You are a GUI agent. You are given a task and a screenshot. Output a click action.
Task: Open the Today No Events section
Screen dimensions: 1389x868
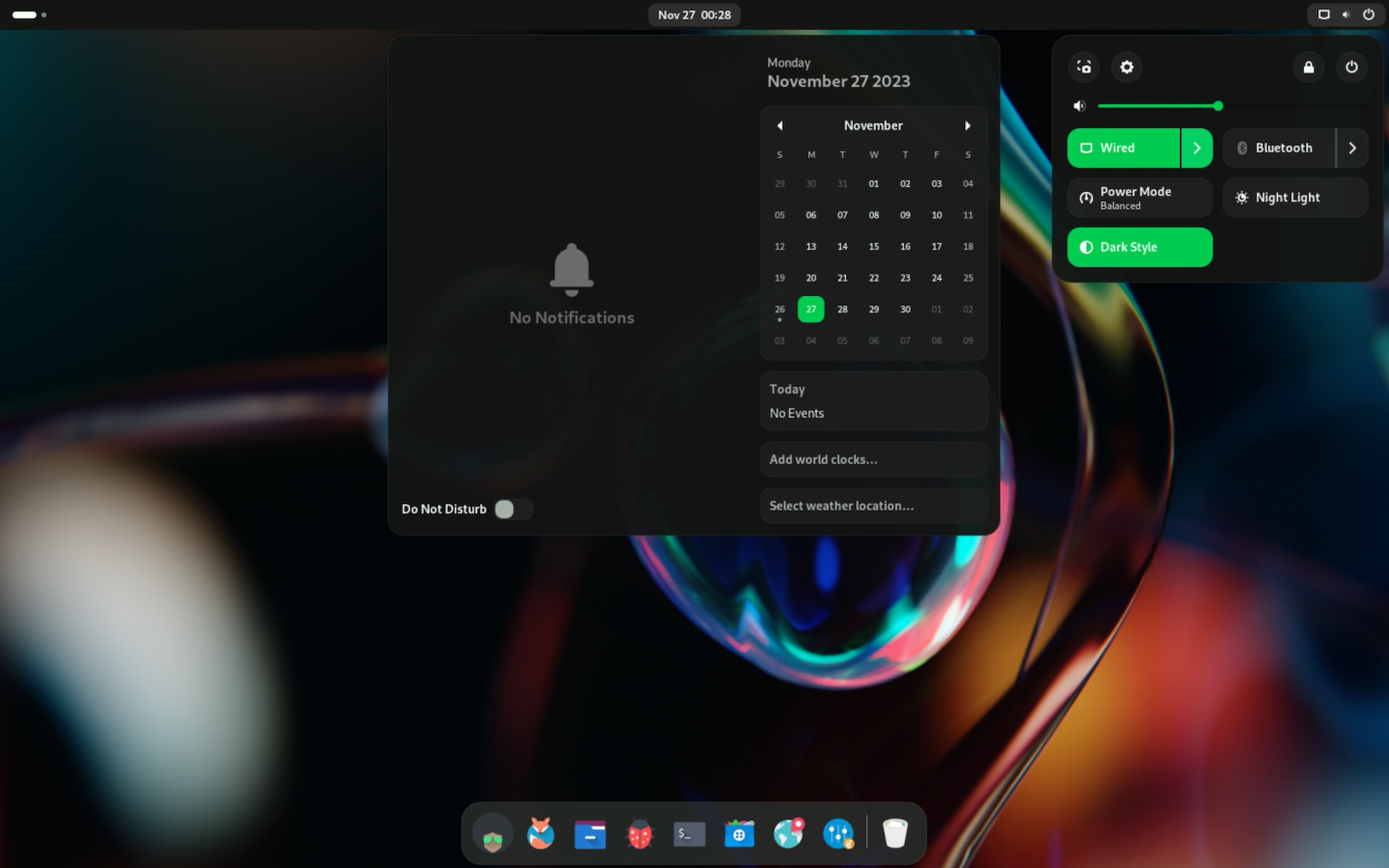pyautogui.click(x=873, y=401)
